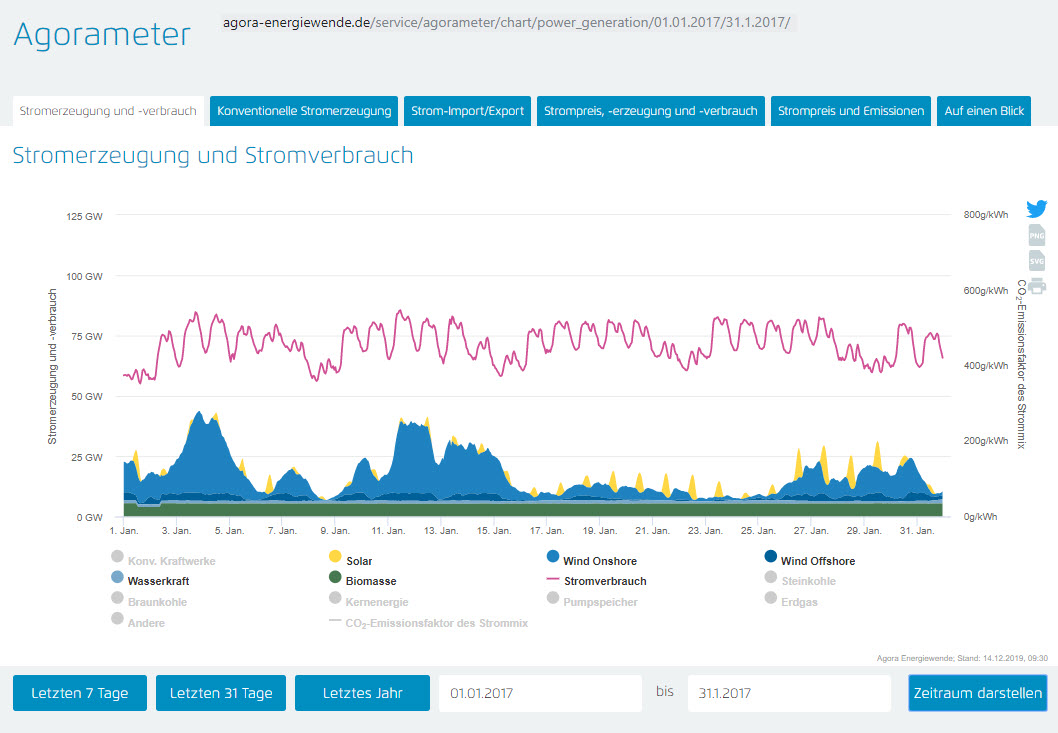The width and height of the screenshot is (1058, 733).
Task: Enable the Braunkohle series
Action: (x=156, y=602)
